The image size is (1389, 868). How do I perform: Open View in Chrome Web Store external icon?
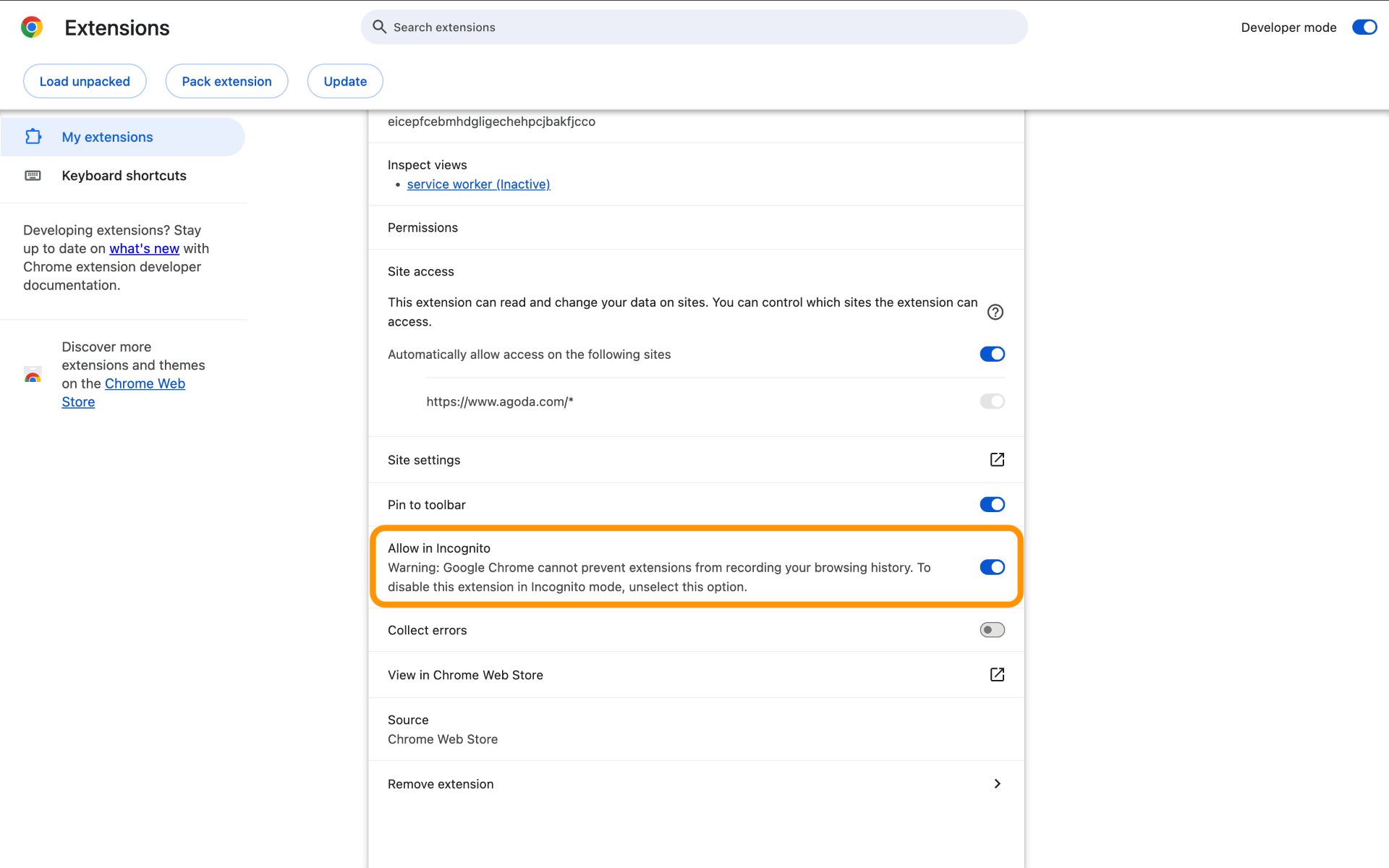(997, 674)
